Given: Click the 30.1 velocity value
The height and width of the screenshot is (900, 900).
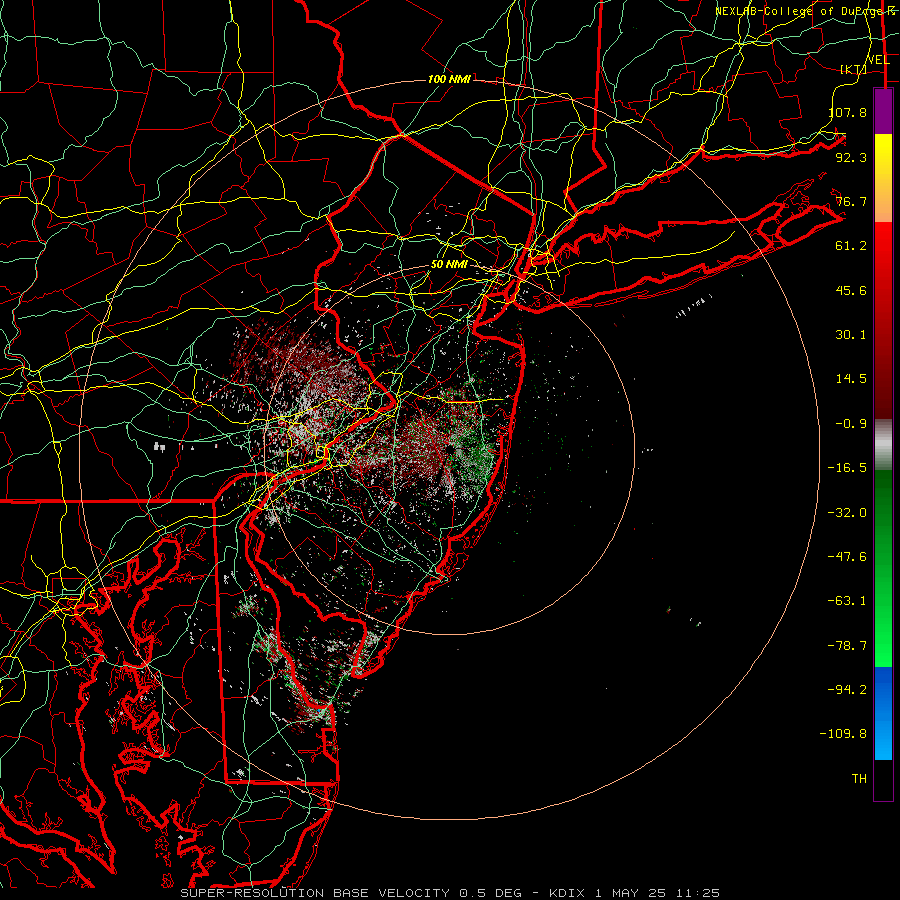Looking at the screenshot, I should (x=851, y=335).
